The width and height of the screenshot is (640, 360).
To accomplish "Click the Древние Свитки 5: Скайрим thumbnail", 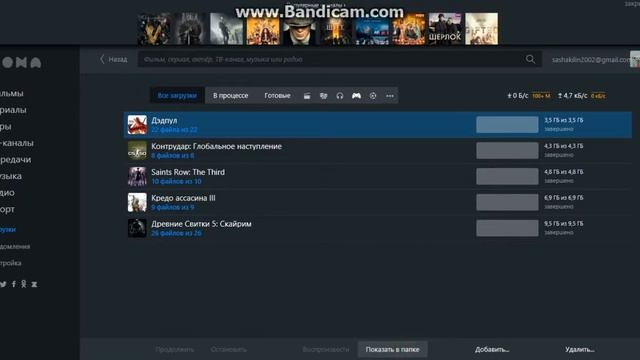I will [x=137, y=228].
